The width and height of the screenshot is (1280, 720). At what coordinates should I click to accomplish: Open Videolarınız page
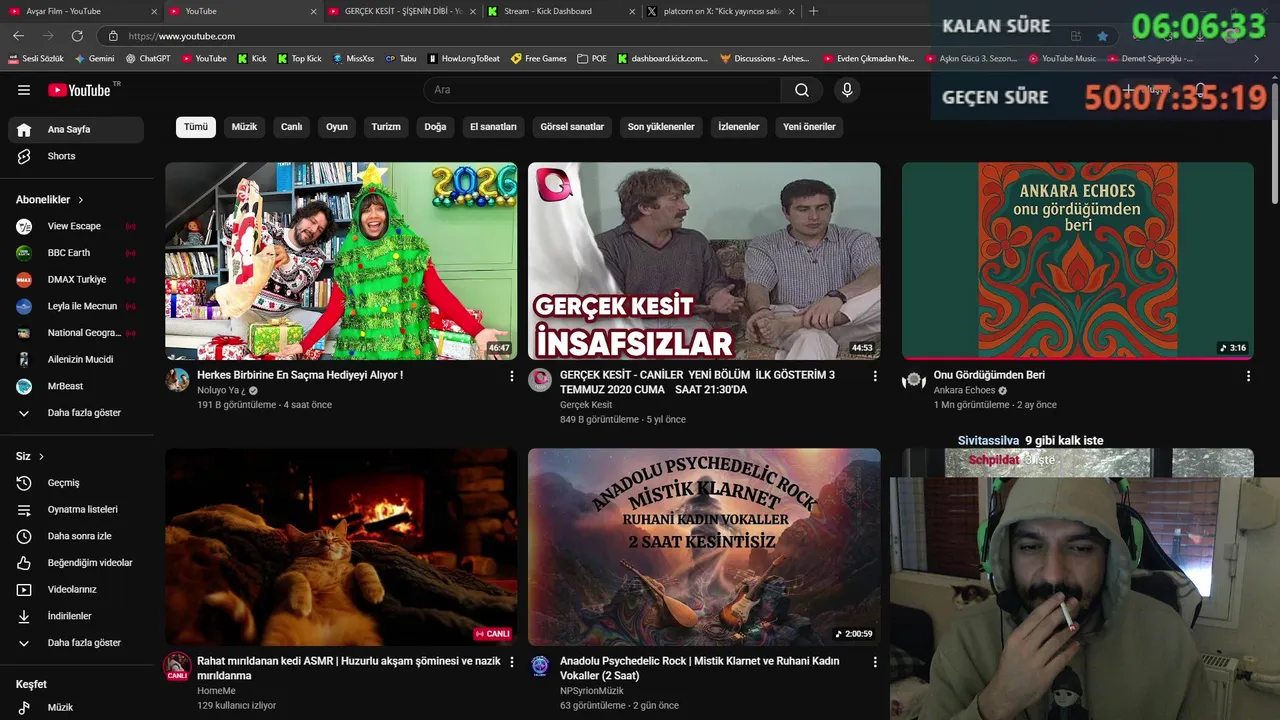pos(76,590)
